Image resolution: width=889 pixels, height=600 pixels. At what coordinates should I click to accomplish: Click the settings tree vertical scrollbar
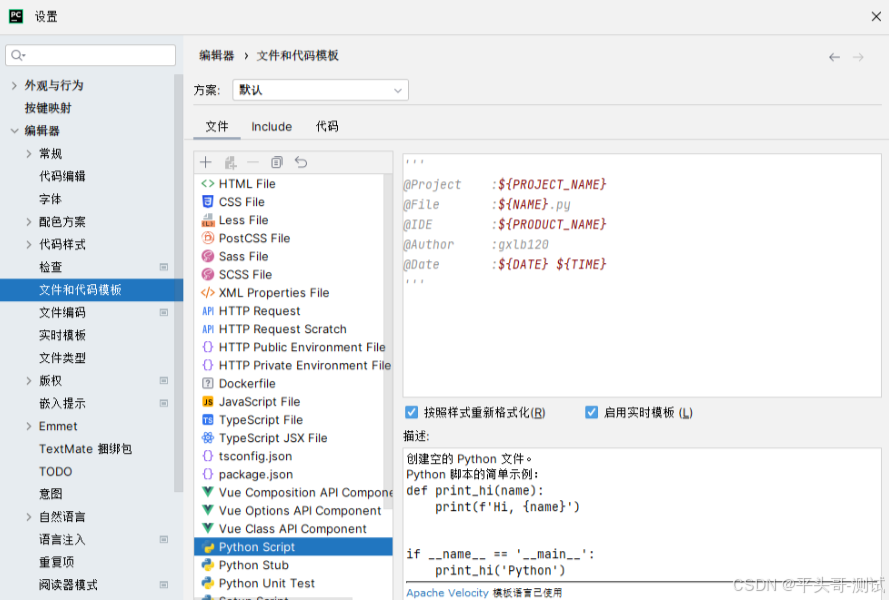pos(179,284)
